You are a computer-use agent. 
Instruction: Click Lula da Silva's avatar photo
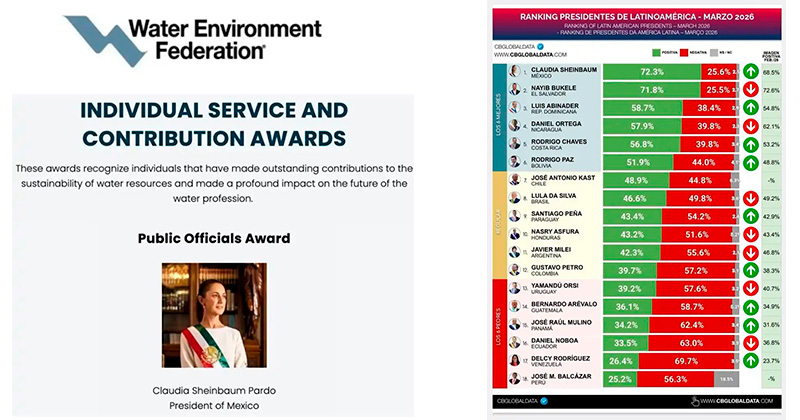514,198
